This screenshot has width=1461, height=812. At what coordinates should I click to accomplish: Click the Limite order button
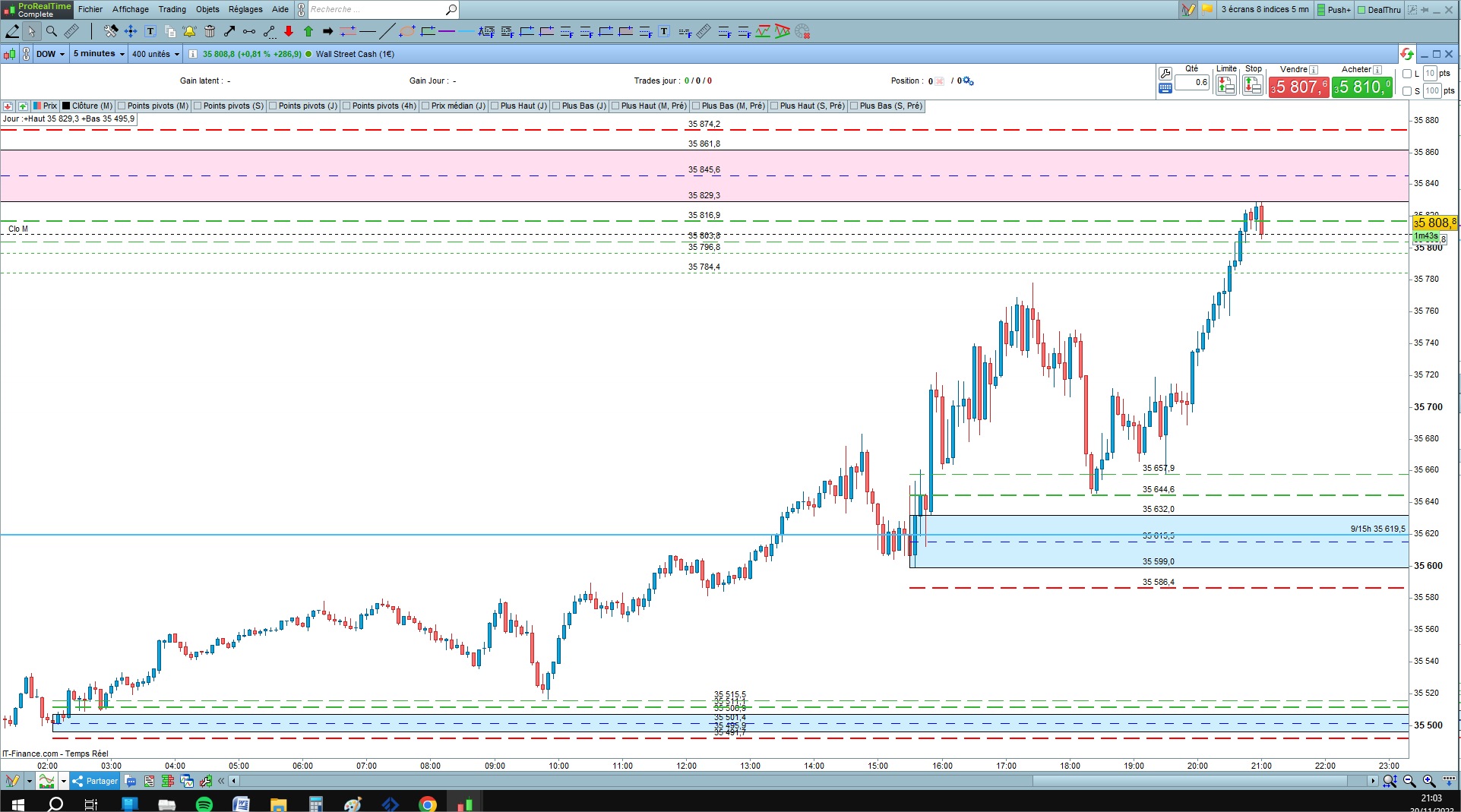click(1225, 85)
